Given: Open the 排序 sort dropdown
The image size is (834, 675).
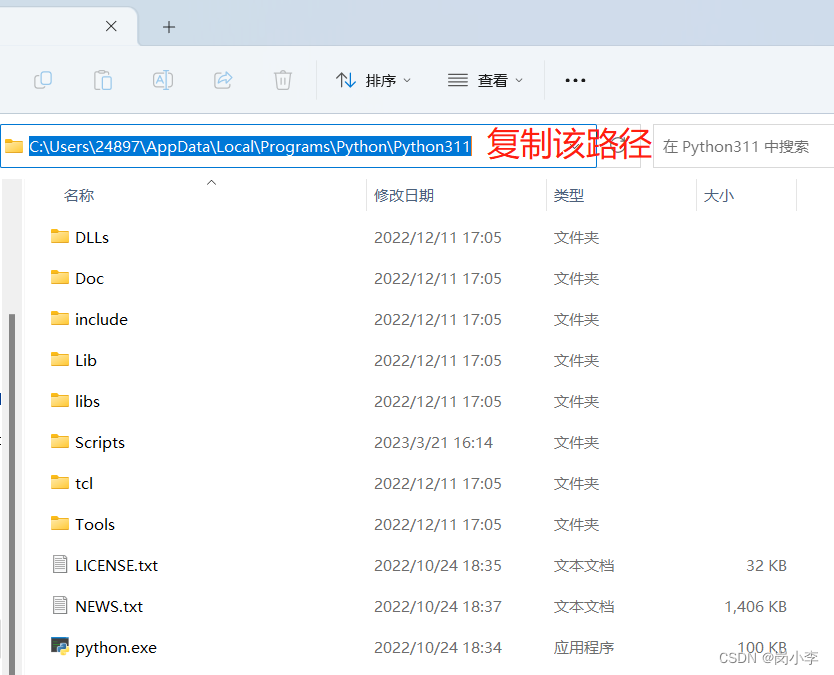Looking at the screenshot, I should (x=373, y=80).
